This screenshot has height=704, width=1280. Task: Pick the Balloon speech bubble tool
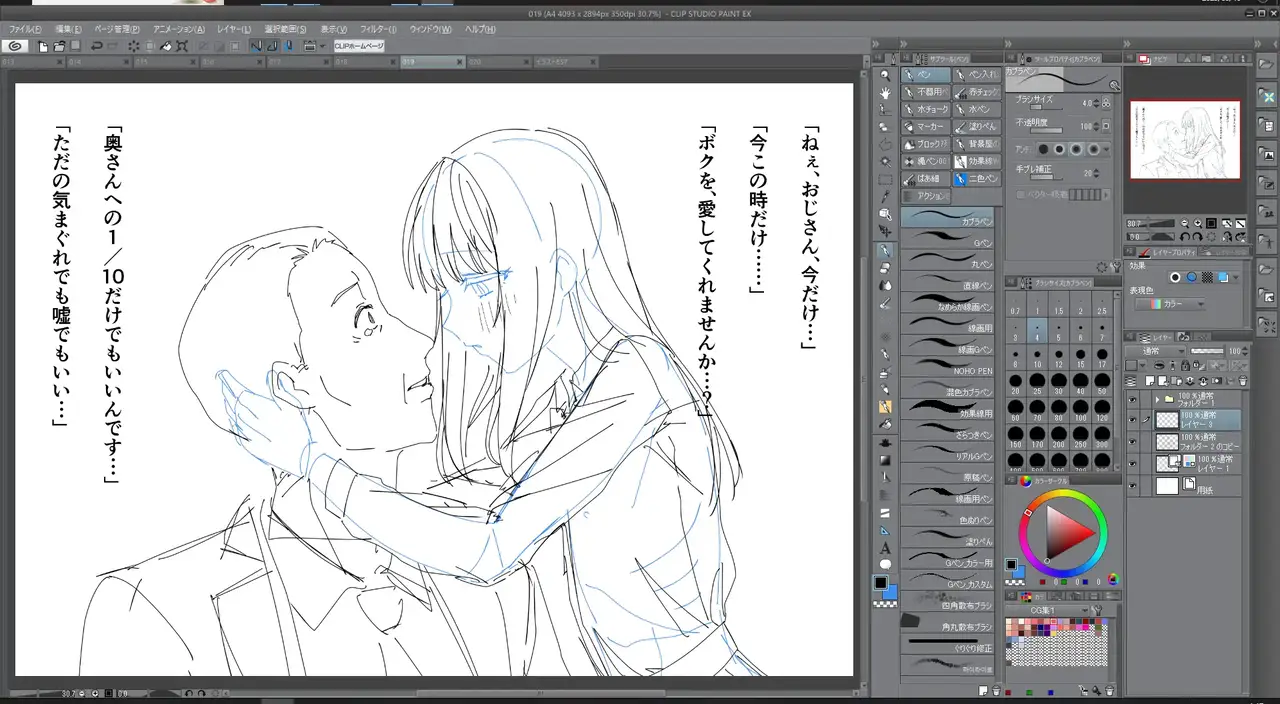[x=885, y=565]
